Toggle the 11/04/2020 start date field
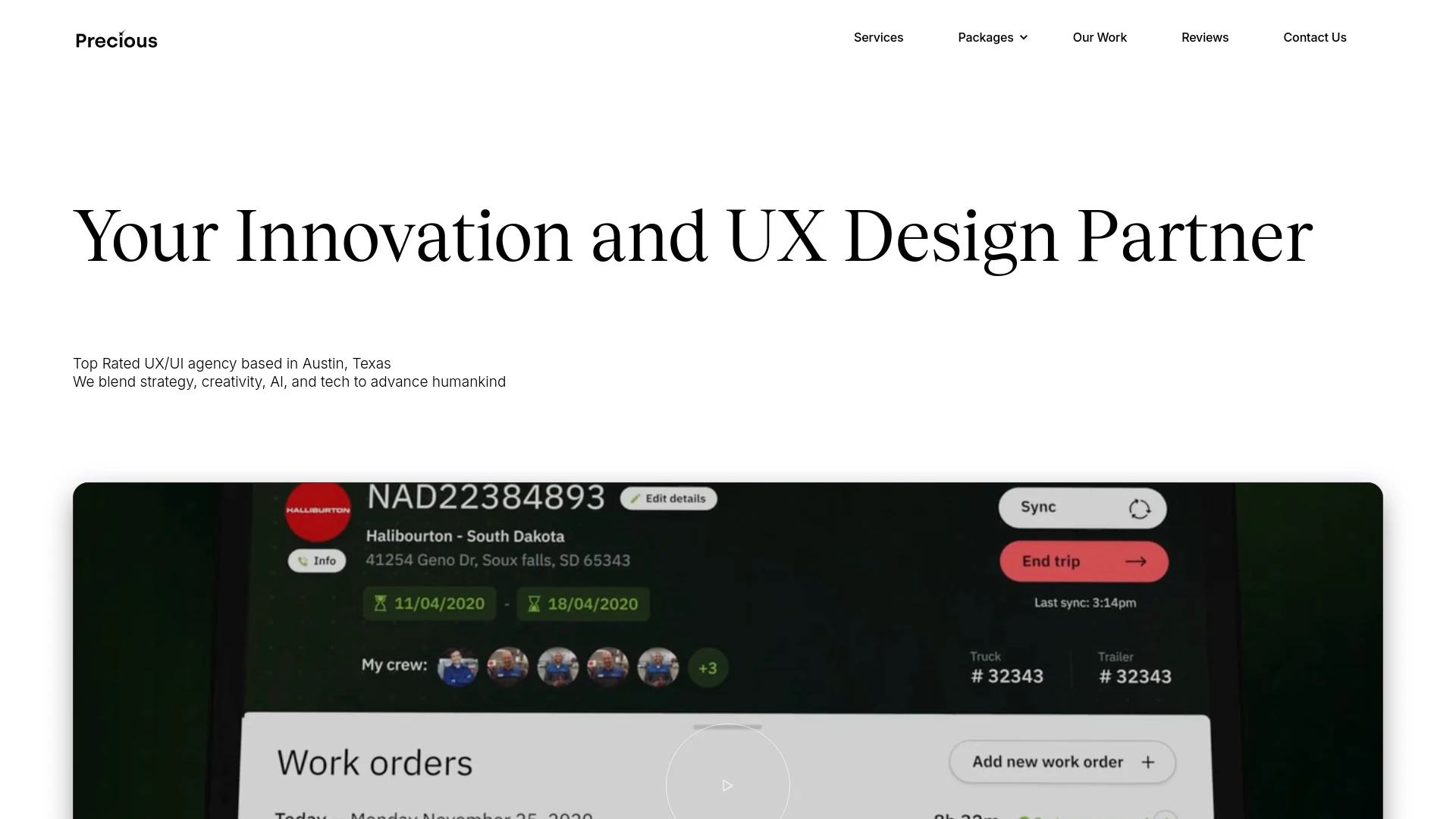Screen dimensions: 1456x819 tap(429, 604)
